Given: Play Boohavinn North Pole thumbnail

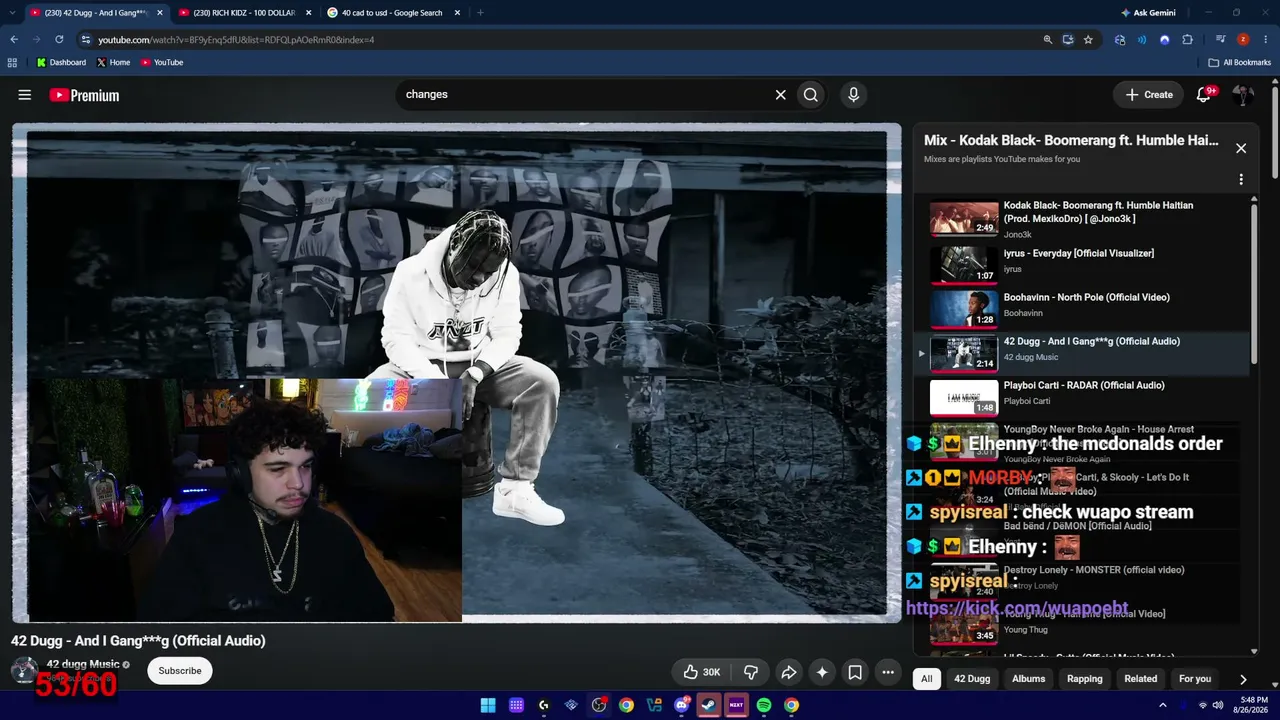Looking at the screenshot, I should (964, 308).
